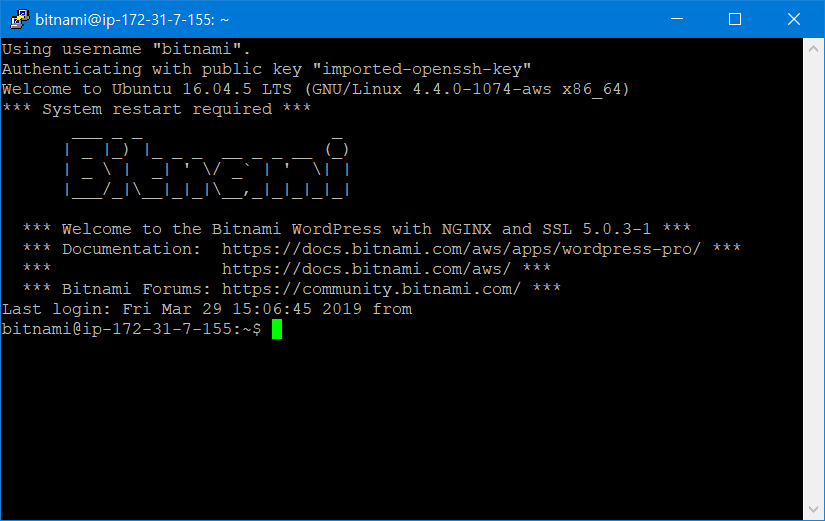Screen dimensions: 825x521
Task: Click the 'Using username "bitnami"' line
Action: pos(126,49)
